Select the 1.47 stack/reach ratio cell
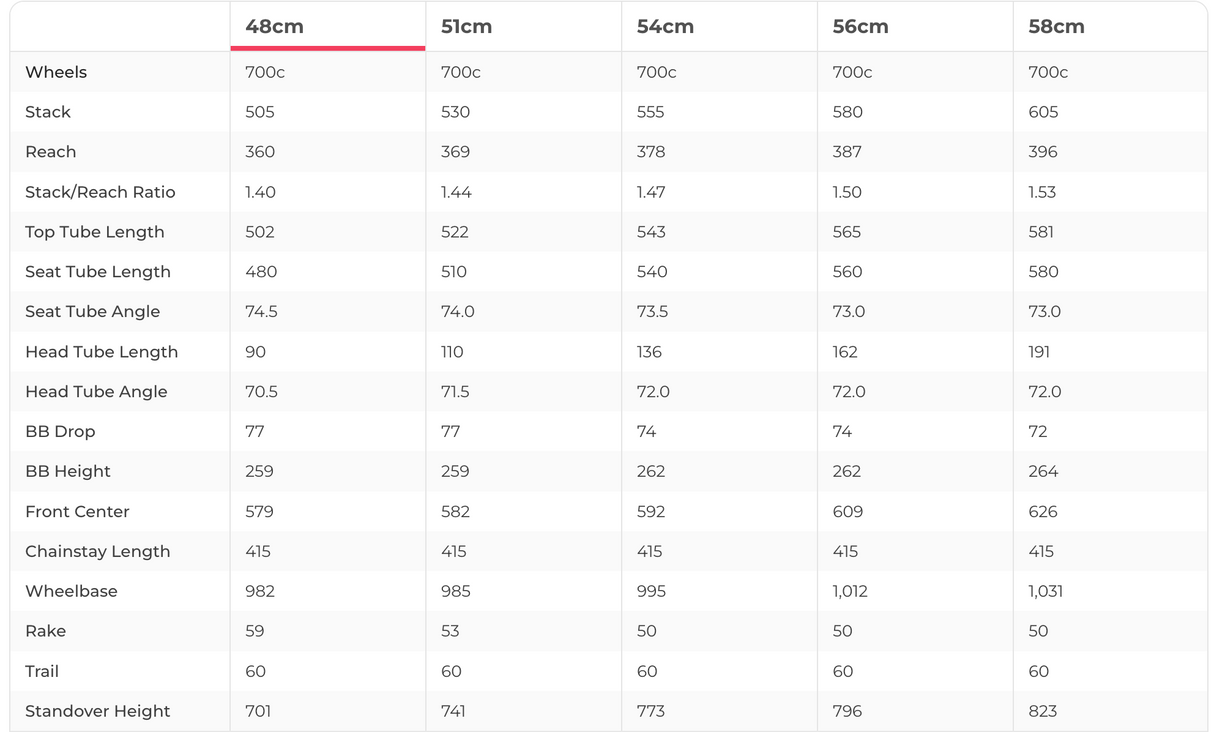The height and width of the screenshot is (732, 1214). tap(651, 192)
